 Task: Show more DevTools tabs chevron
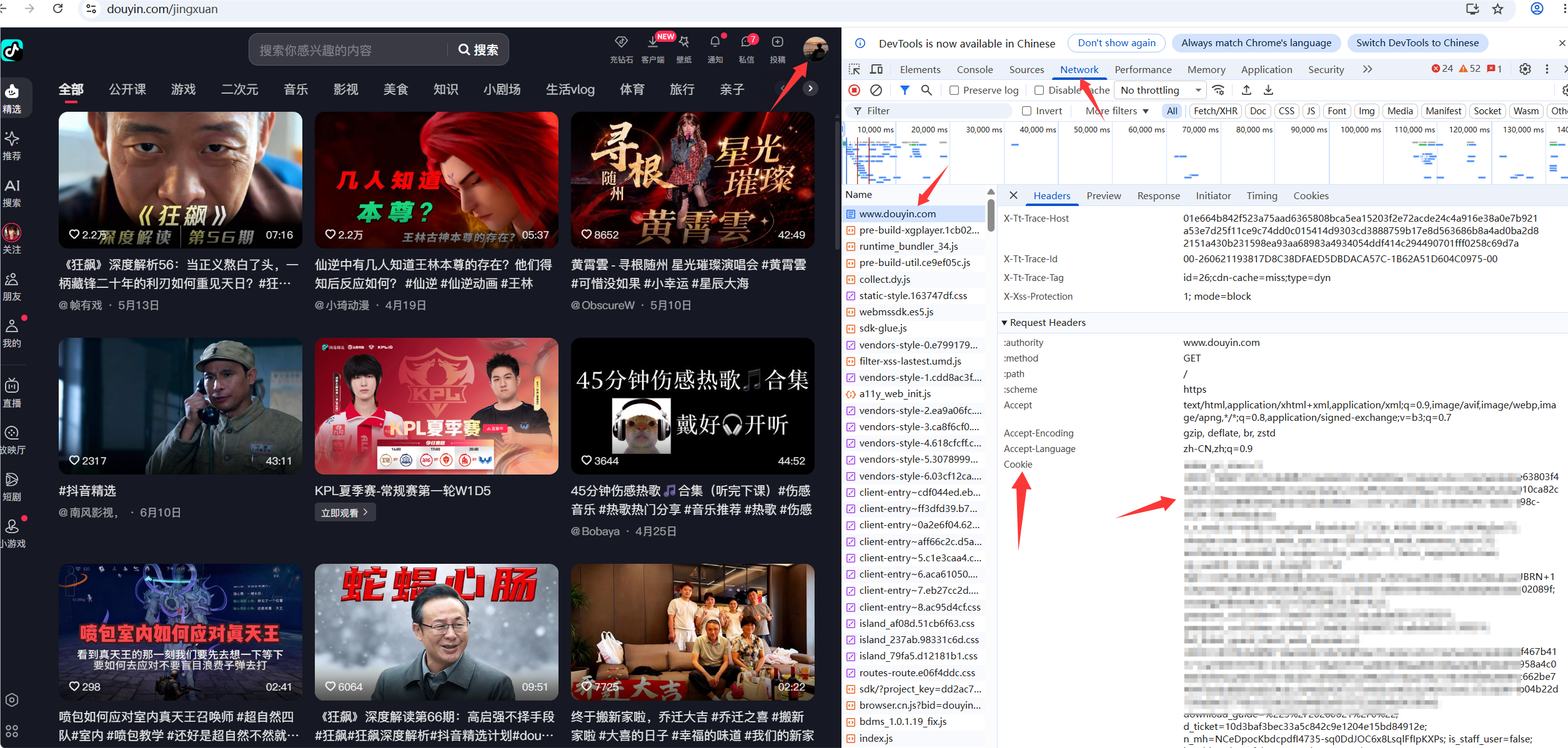click(1367, 69)
